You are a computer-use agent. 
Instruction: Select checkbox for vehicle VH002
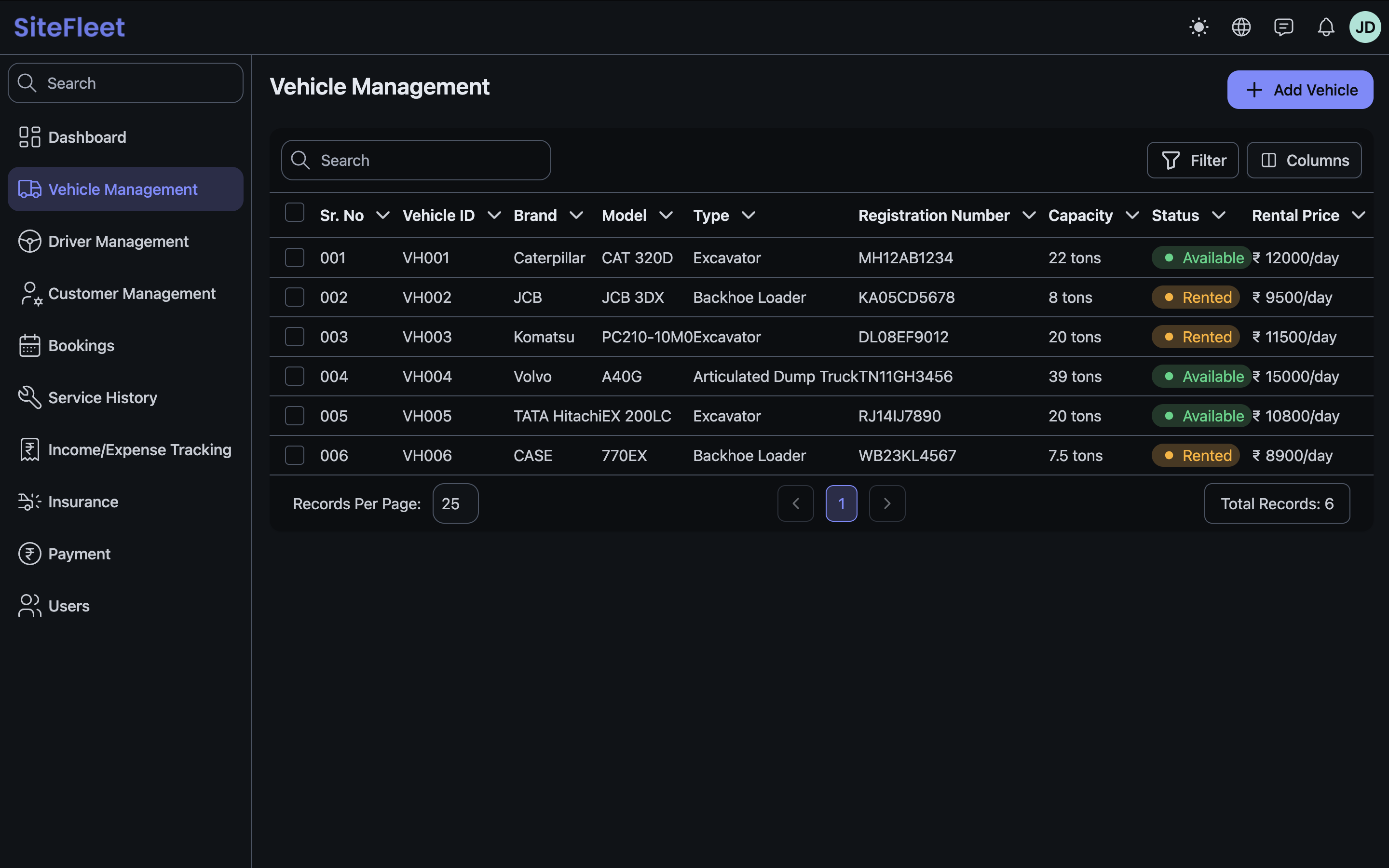(295, 297)
